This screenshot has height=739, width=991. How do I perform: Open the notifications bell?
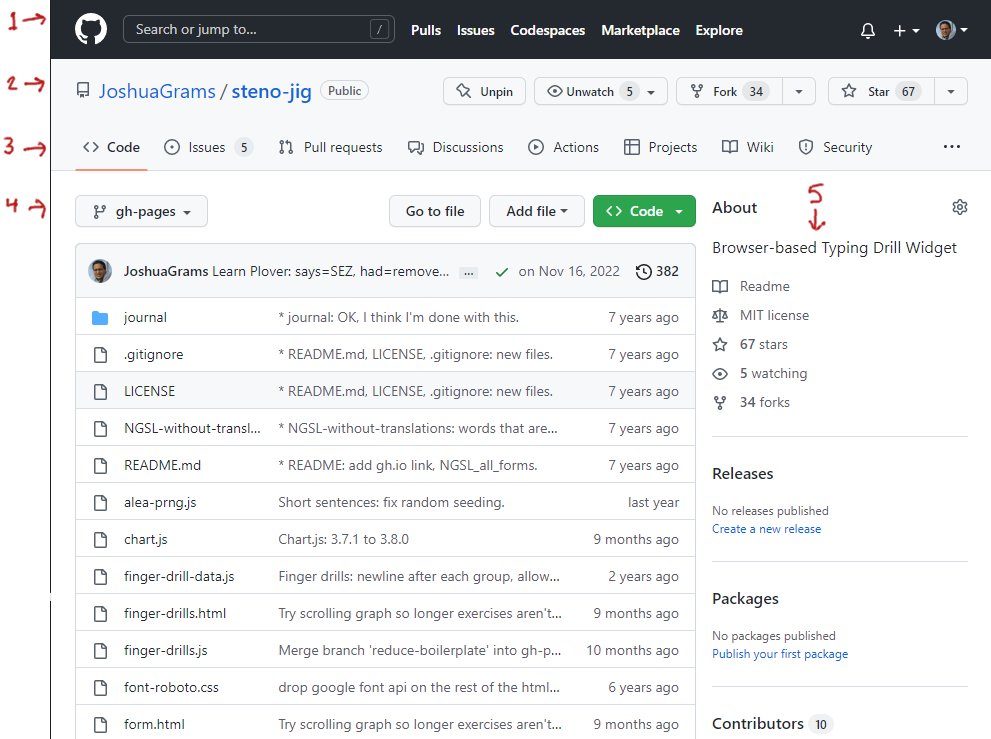[868, 30]
